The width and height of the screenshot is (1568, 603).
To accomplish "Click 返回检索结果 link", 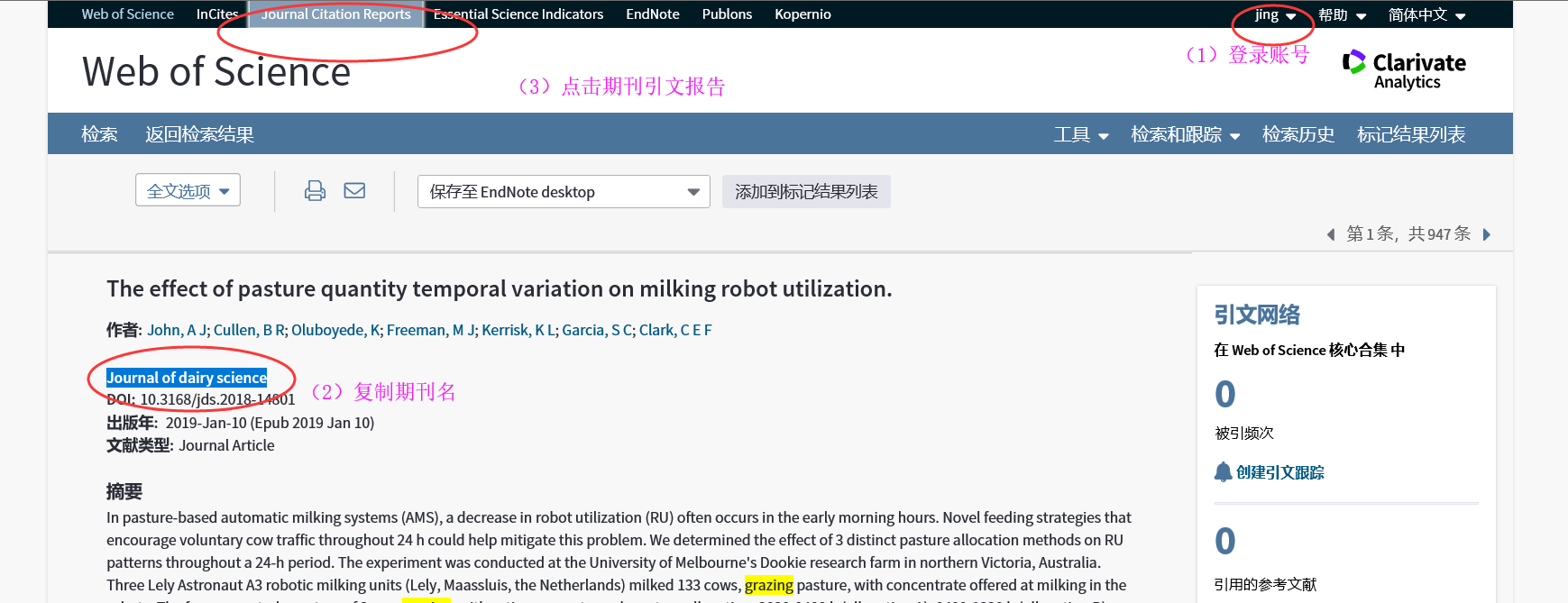I will (x=199, y=134).
